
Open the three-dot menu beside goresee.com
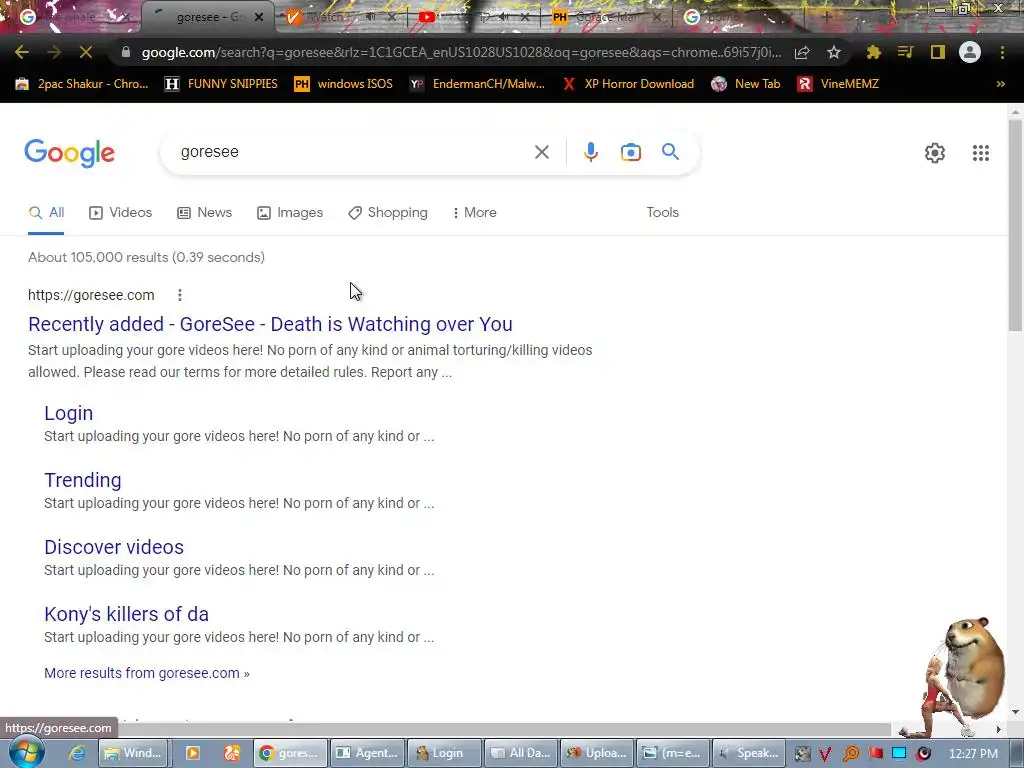point(180,295)
